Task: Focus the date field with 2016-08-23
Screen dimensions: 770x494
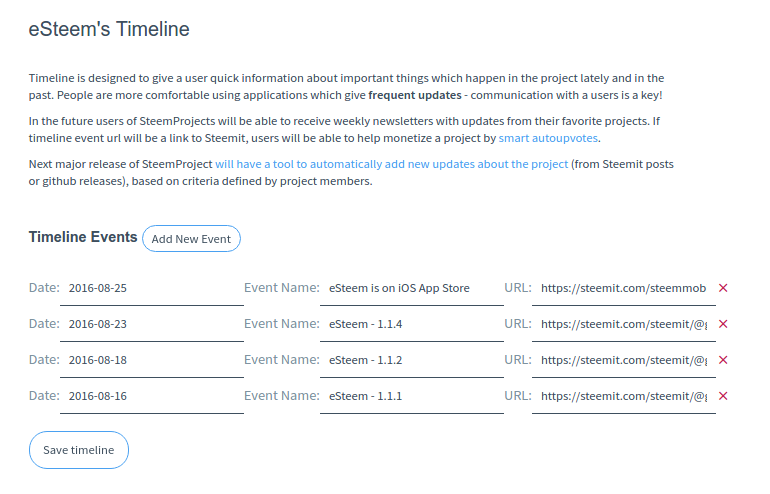Action: (x=151, y=324)
